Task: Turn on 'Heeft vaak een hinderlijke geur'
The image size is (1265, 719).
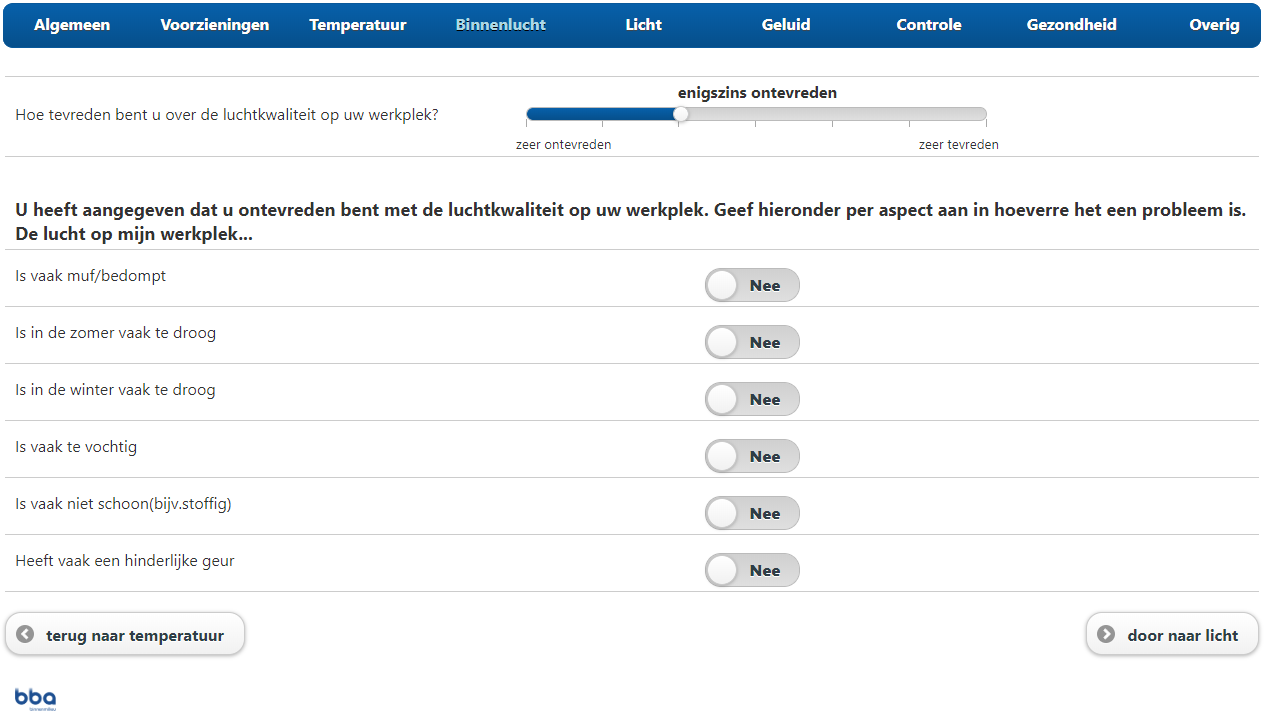Action: [752, 570]
